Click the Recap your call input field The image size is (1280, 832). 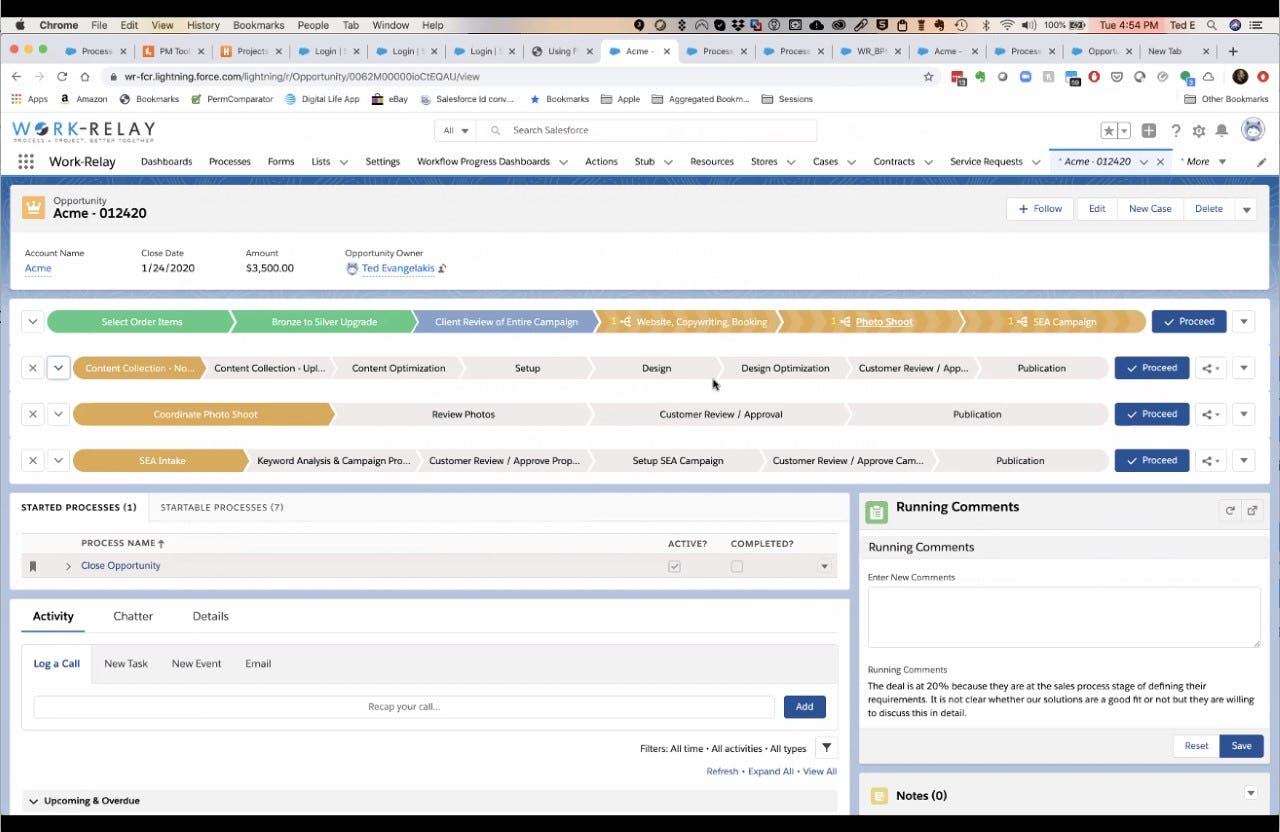pyautogui.click(x=403, y=706)
